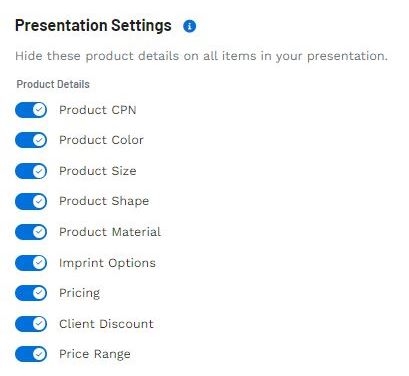
Task: Click the "Product Details" section heading
Action: click(53, 84)
